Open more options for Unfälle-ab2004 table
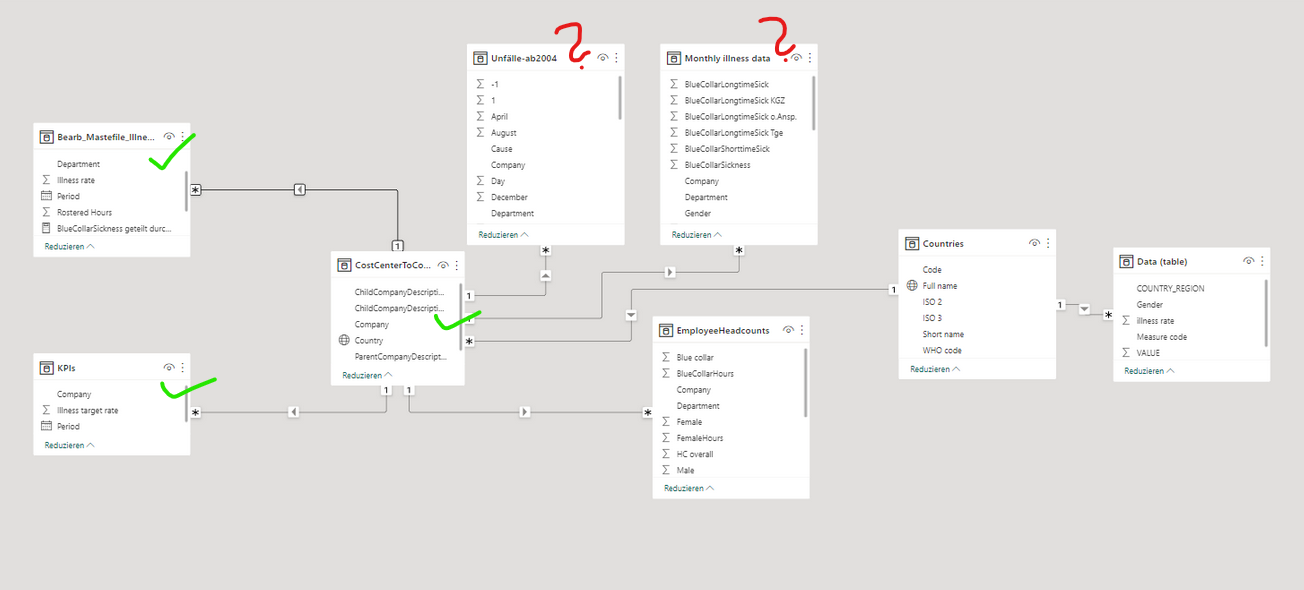This screenshot has width=1304, height=590. point(616,58)
